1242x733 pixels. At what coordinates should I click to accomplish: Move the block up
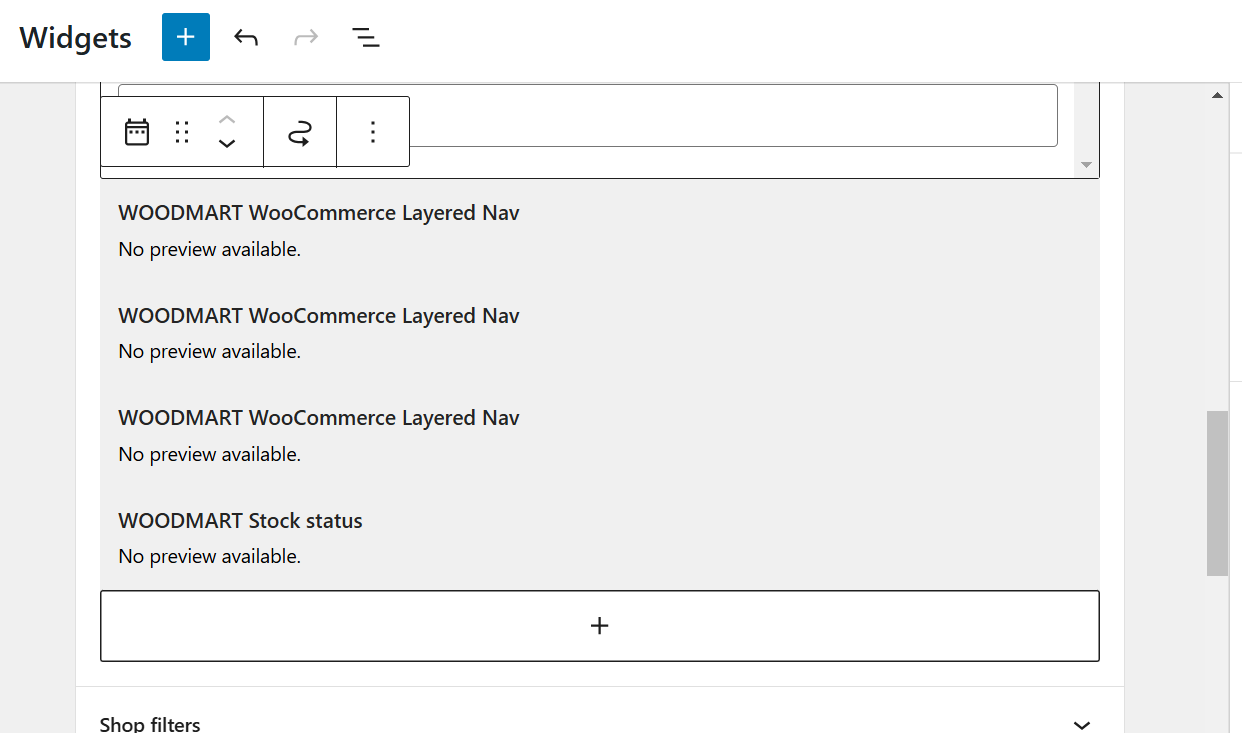227,120
